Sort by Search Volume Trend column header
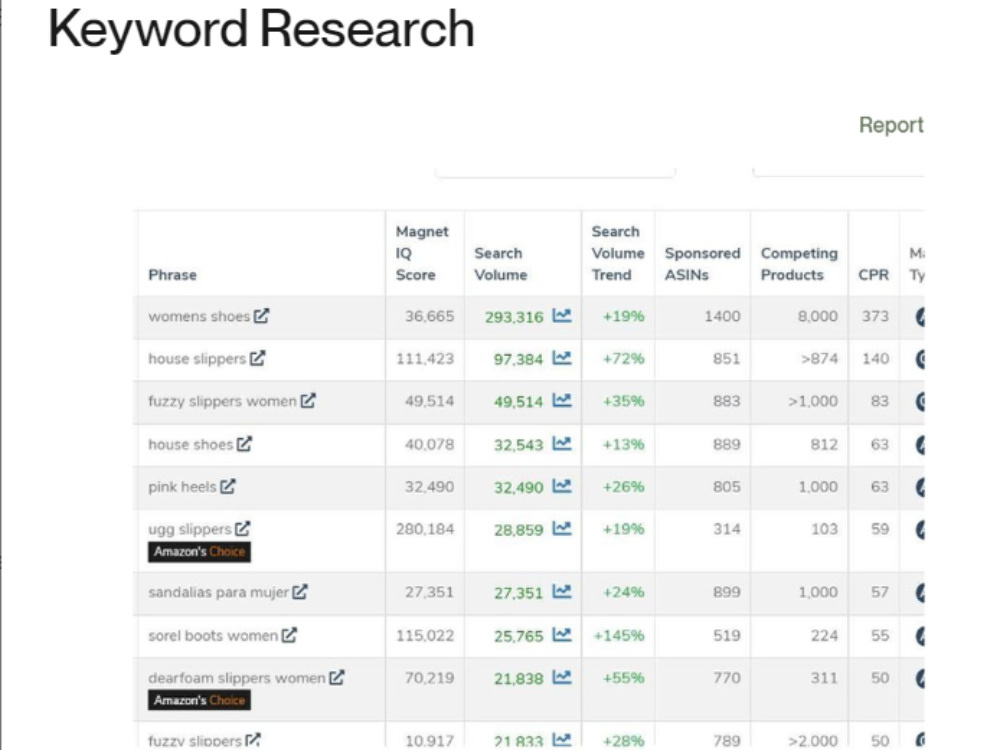Viewport: 1000px width, 750px height. pos(617,253)
